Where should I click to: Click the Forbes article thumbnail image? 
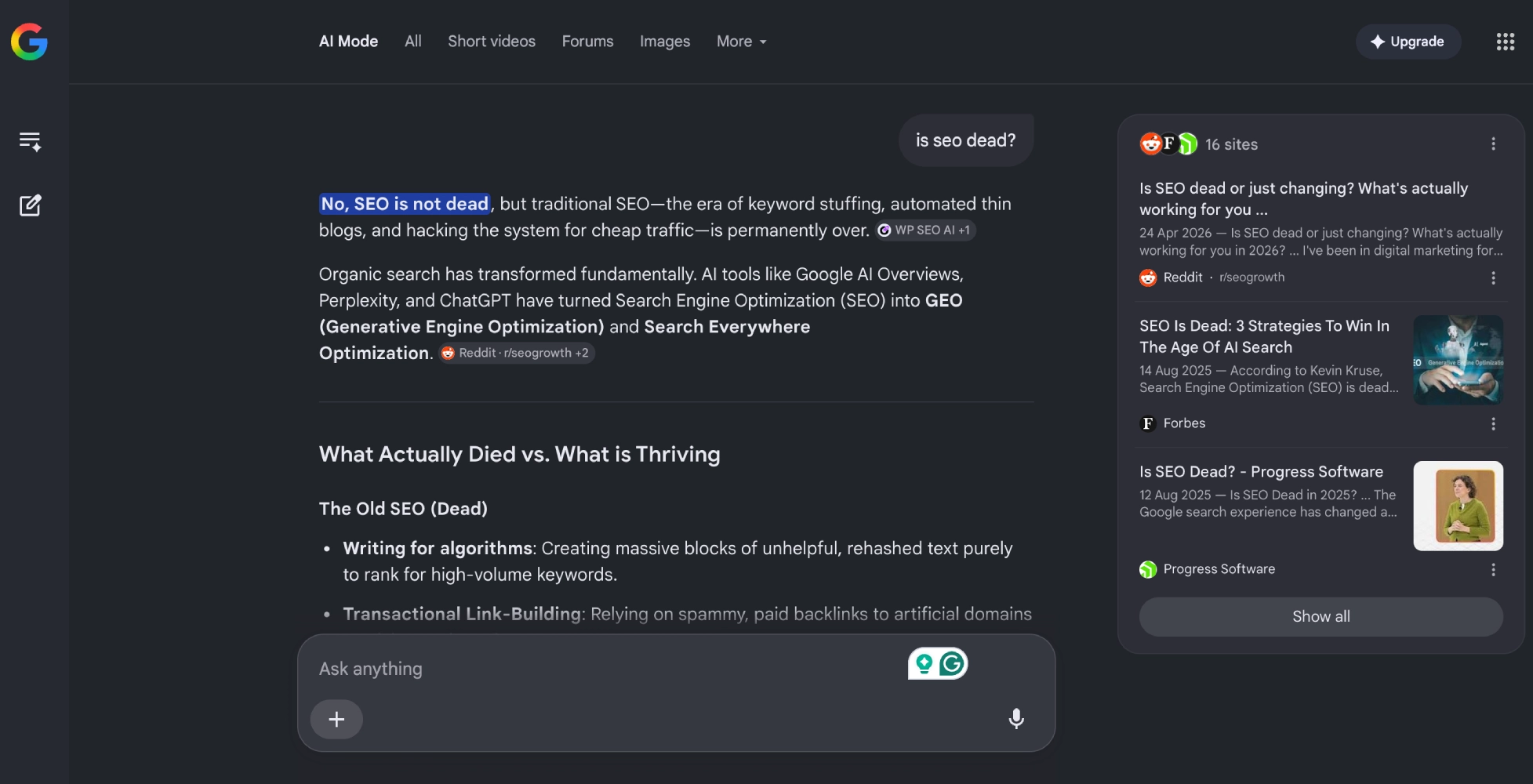point(1458,360)
